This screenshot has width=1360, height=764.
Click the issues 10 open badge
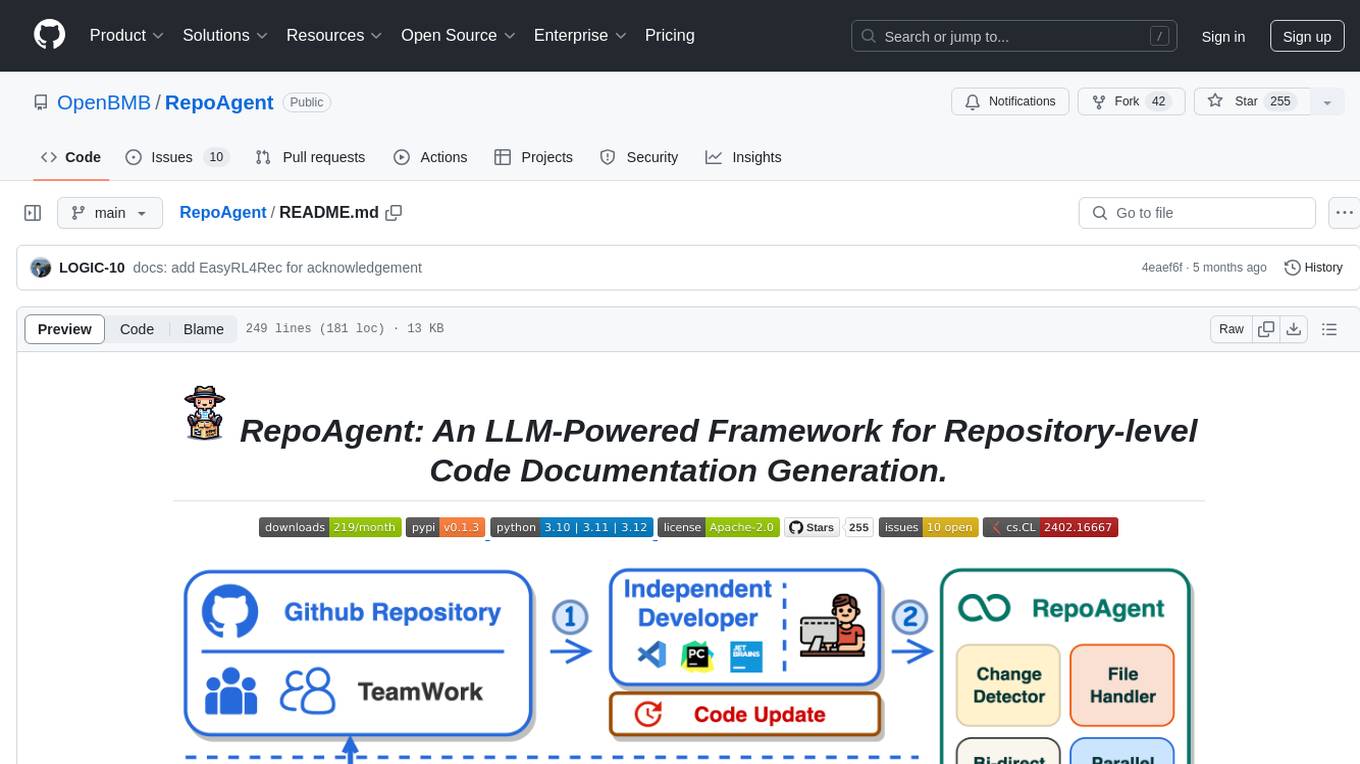[928, 527]
